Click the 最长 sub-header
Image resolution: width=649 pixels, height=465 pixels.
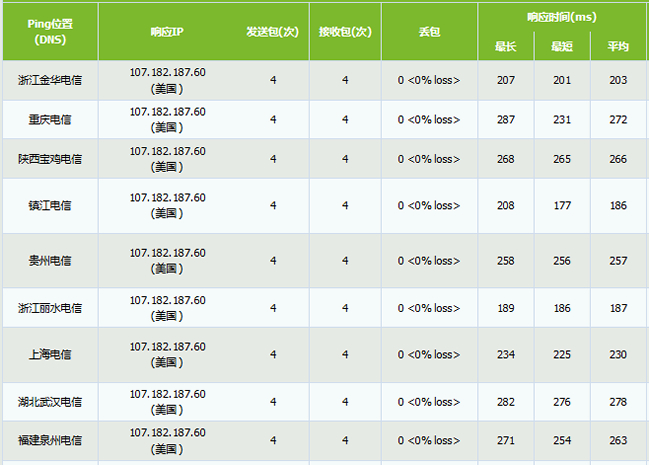506,46
